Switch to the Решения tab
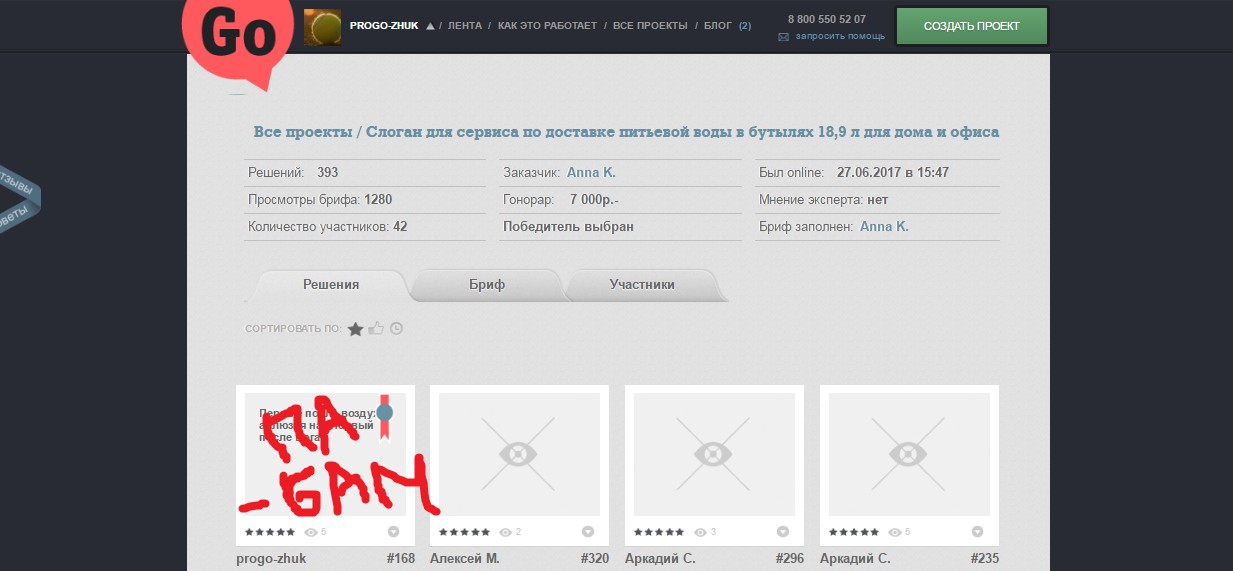Image resolution: width=1233 pixels, height=571 pixels. (x=330, y=285)
